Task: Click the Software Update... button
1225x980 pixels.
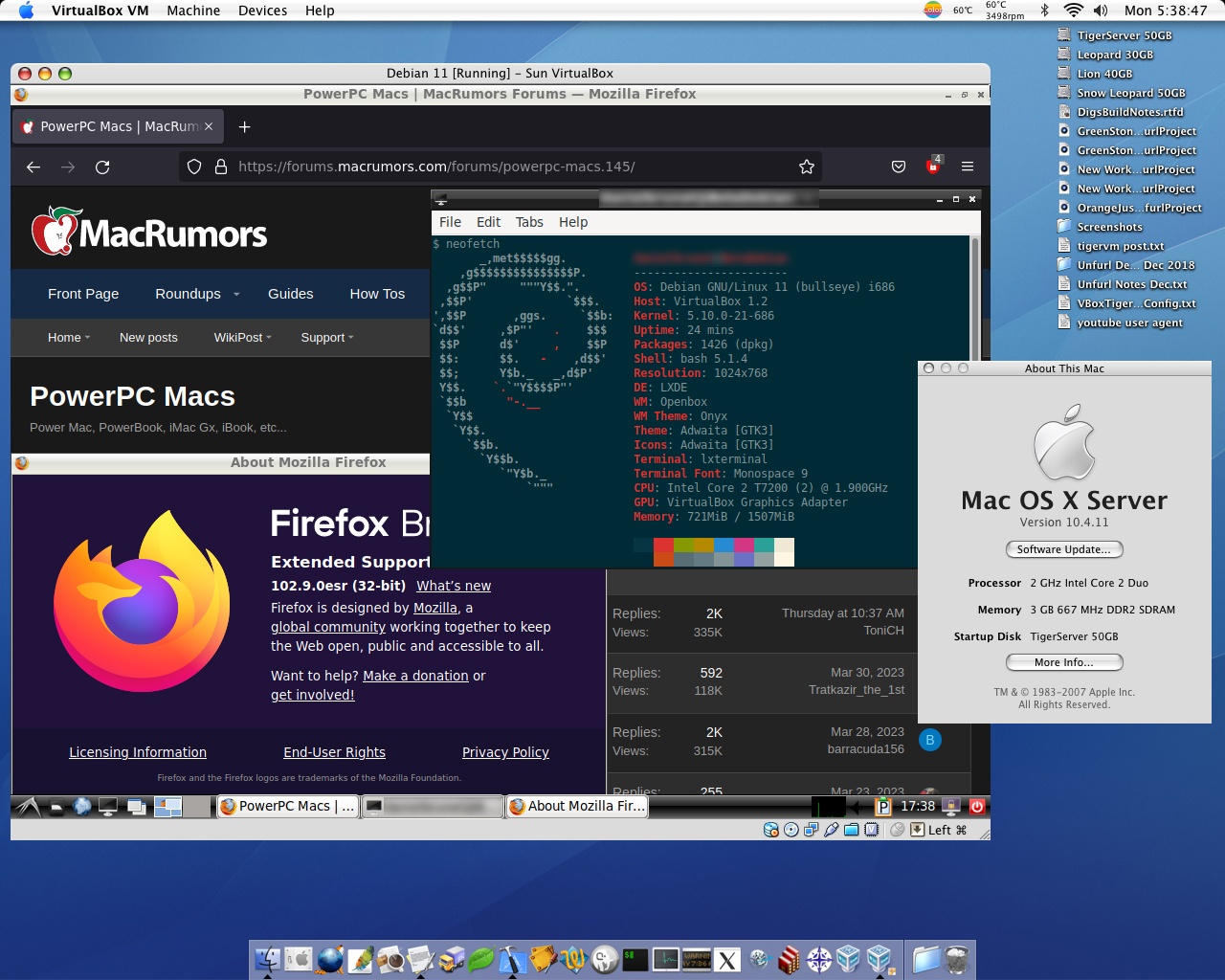Action: point(1063,549)
